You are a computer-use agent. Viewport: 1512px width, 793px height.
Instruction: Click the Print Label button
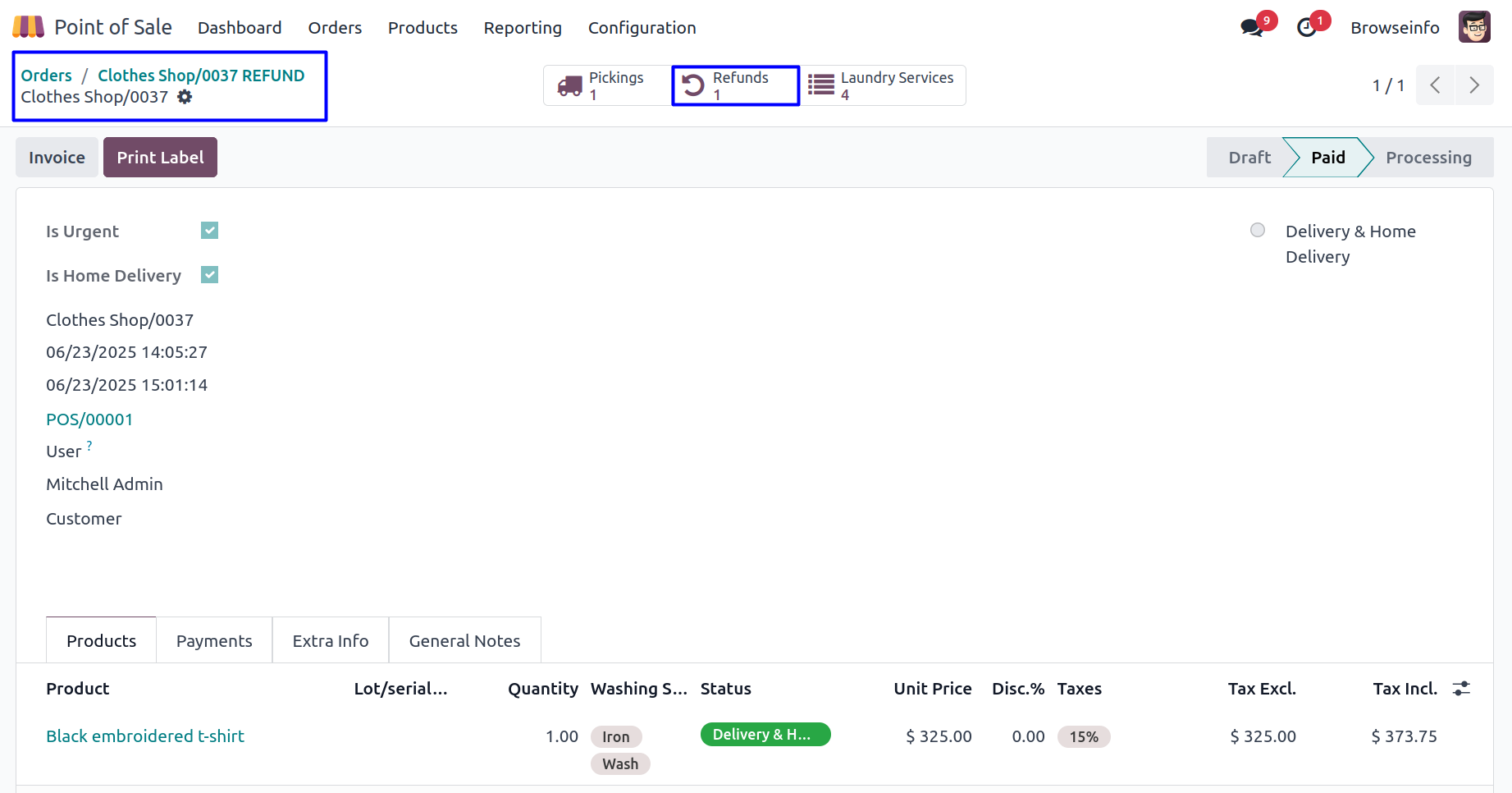tap(160, 158)
